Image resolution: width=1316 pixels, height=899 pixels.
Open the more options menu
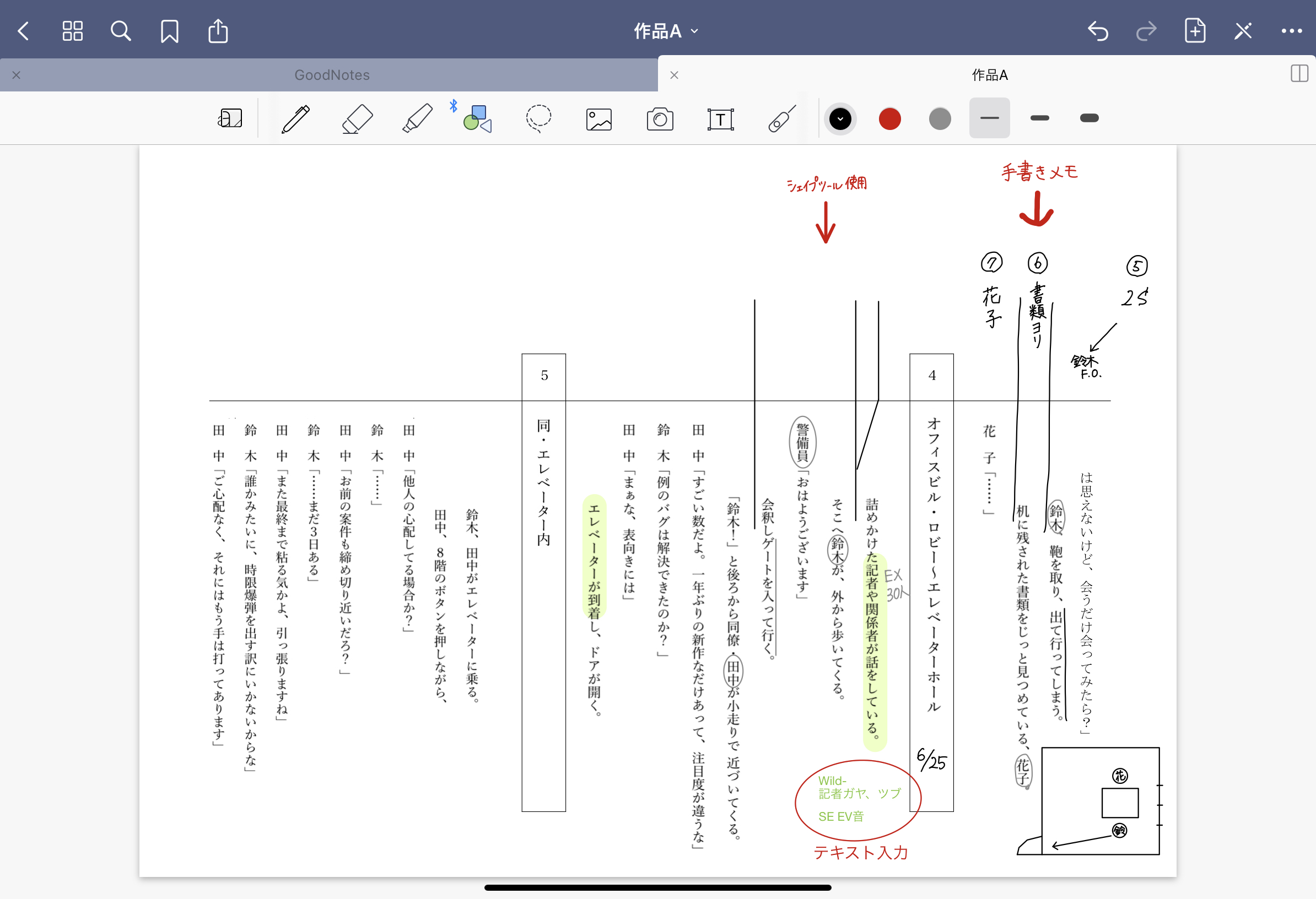(x=1292, y=30)
